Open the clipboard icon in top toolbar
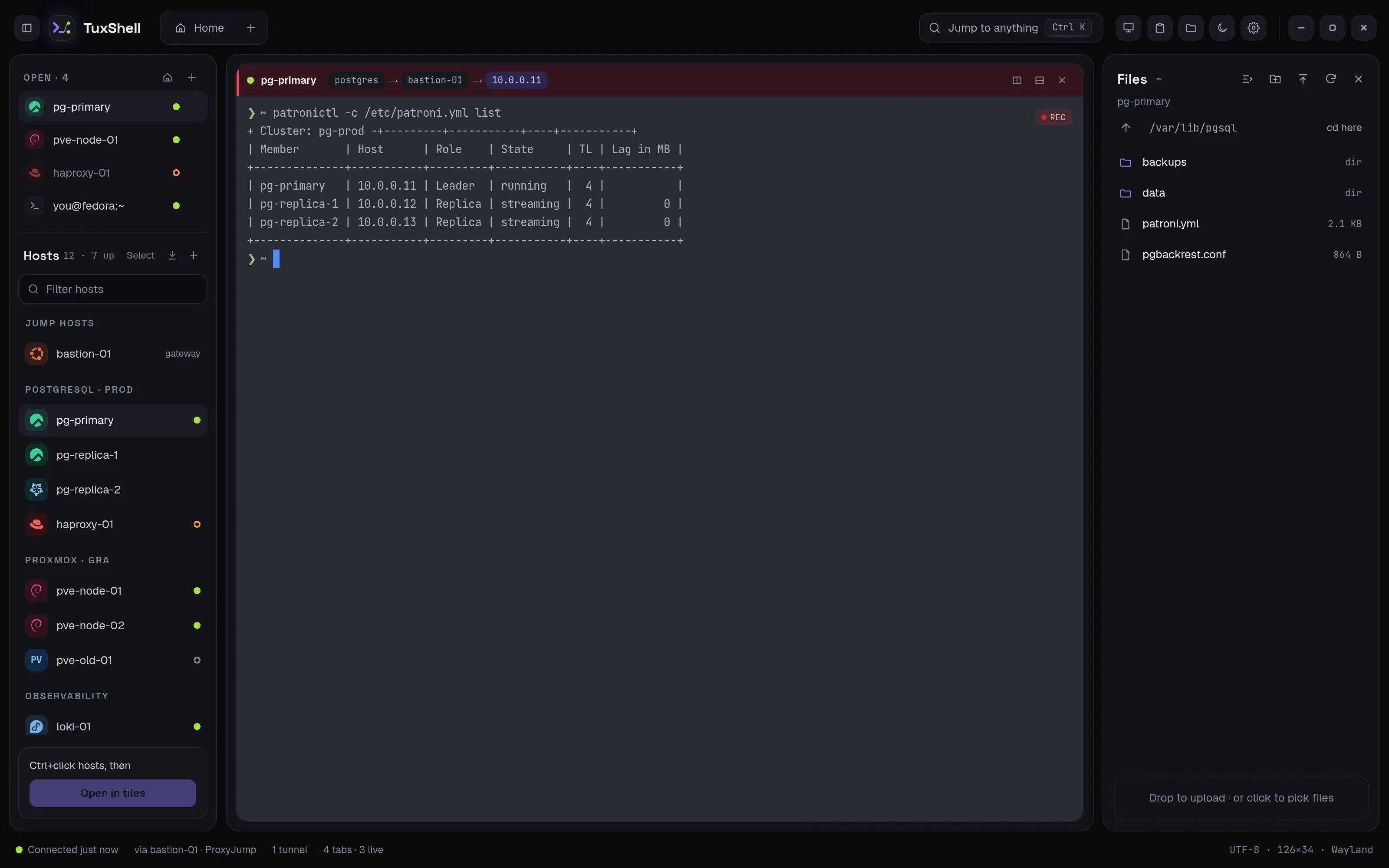Screen dimensions: 1389x868 pos(1159,27)
